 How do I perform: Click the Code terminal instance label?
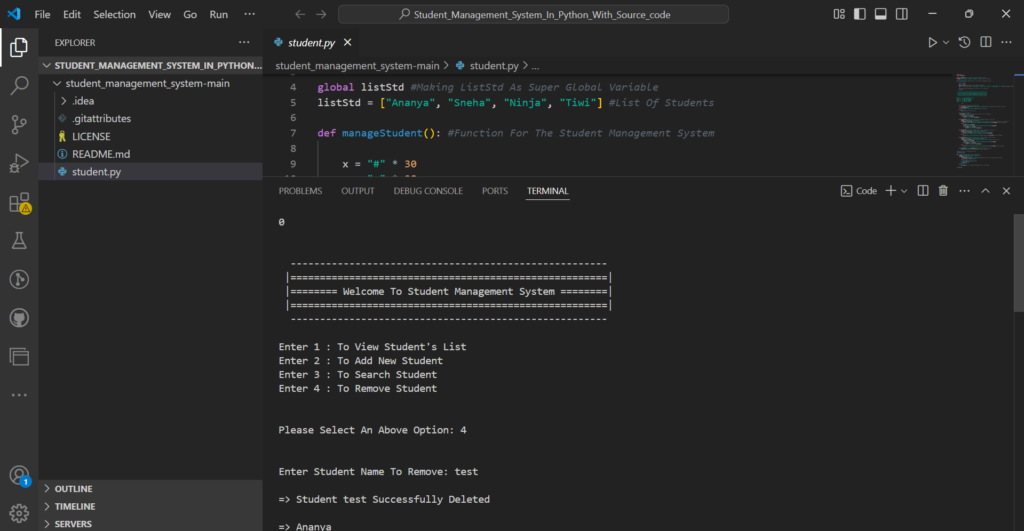coord(859,191)
